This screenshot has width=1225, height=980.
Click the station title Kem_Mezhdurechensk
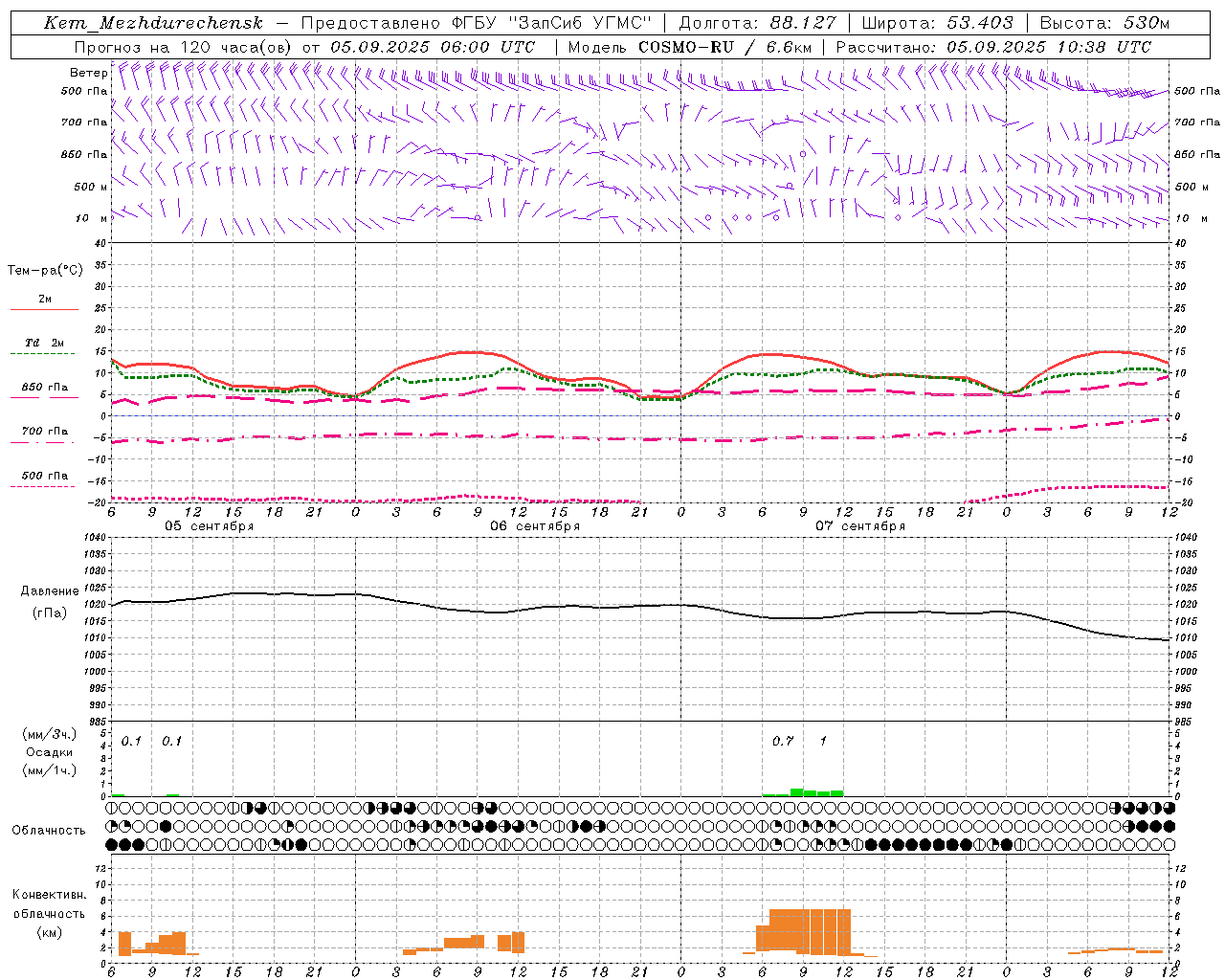pyautogui.click(x=153, y=23)
